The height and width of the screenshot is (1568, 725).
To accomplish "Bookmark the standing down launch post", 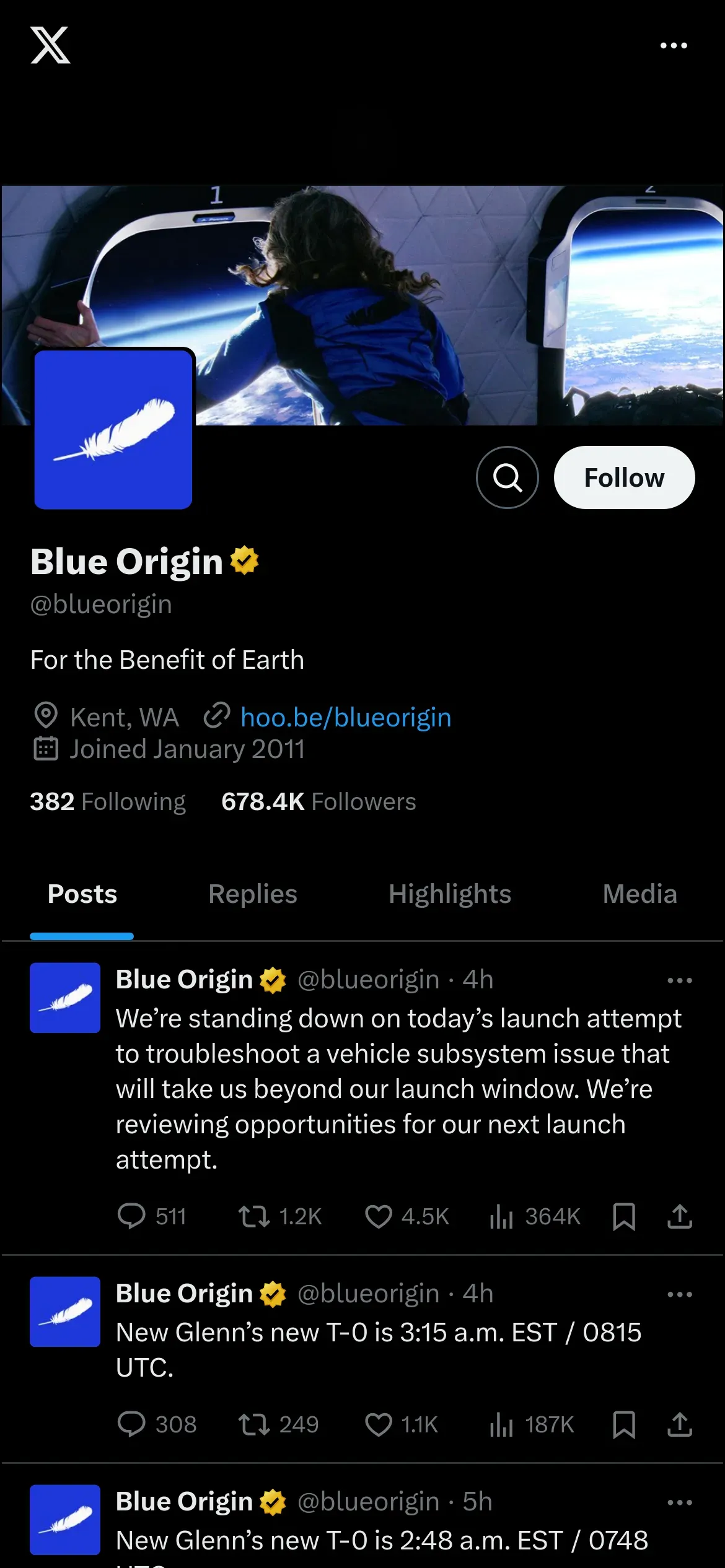I will tap(623, 1216).
